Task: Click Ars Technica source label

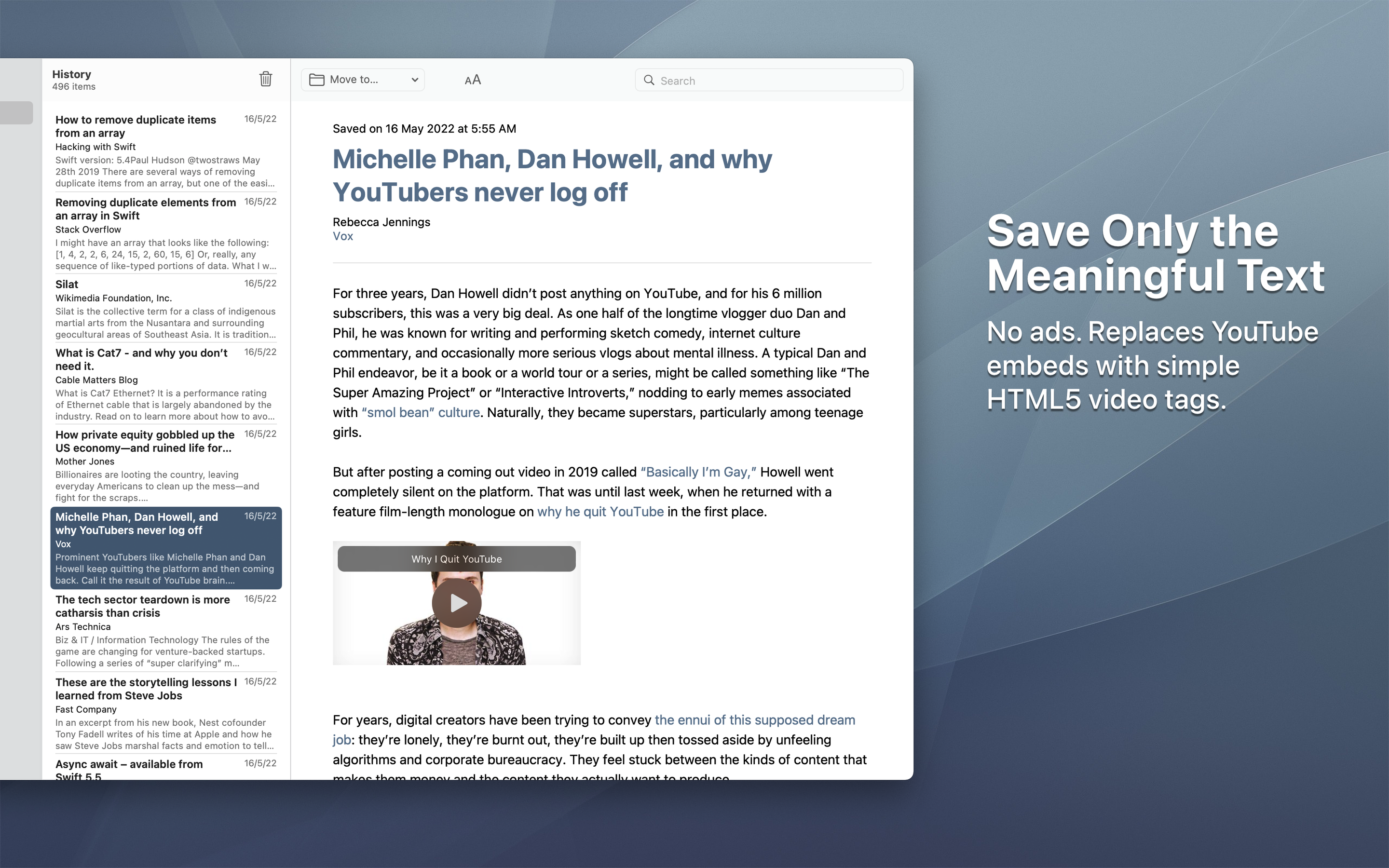Action: click(83, 627)
